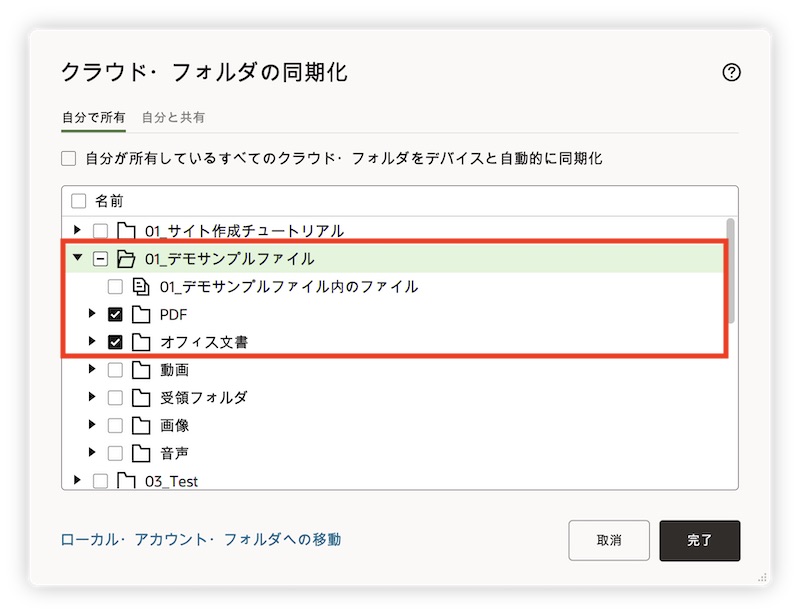This screenshot has height=615, width=800.
Task: Click the 画像 folder icon
Action: pos(141,426)
